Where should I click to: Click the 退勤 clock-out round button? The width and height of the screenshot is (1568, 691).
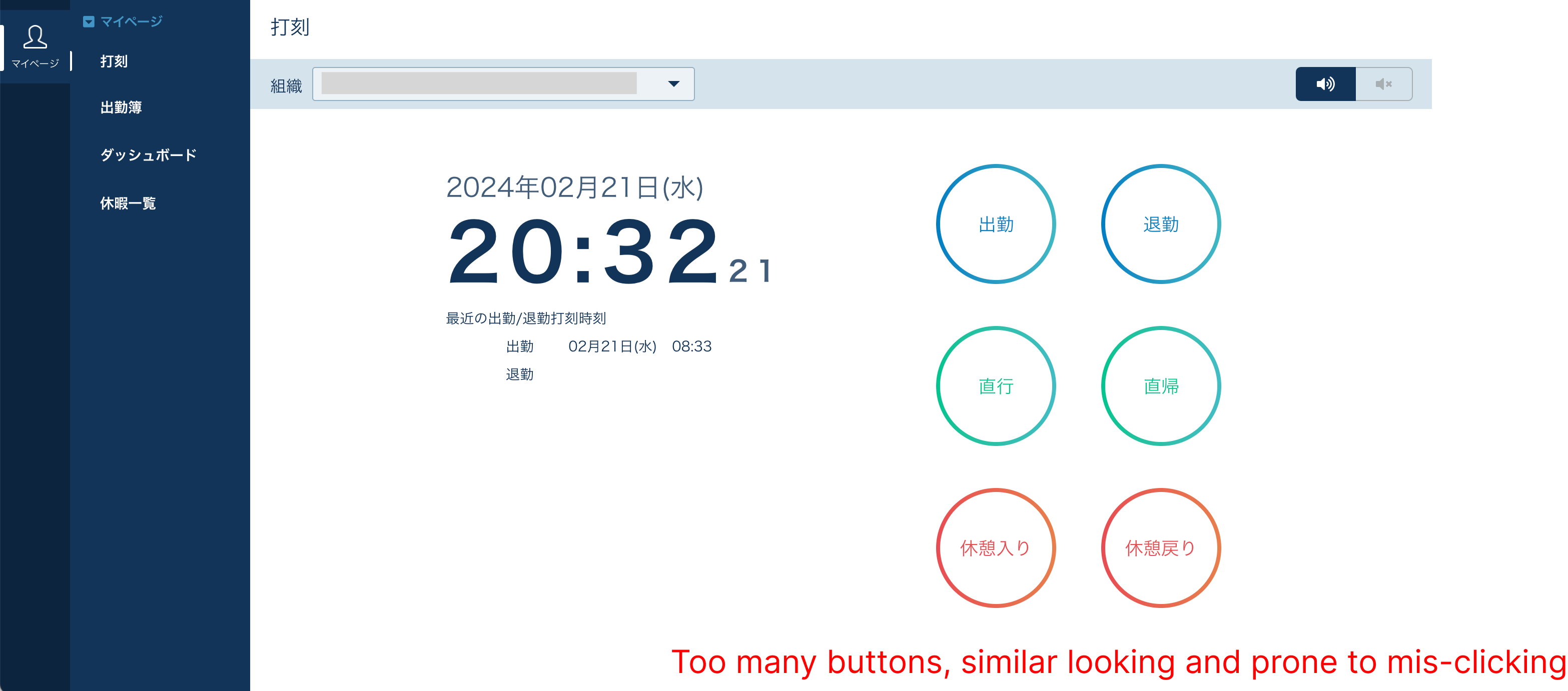tap(1160, 224)
